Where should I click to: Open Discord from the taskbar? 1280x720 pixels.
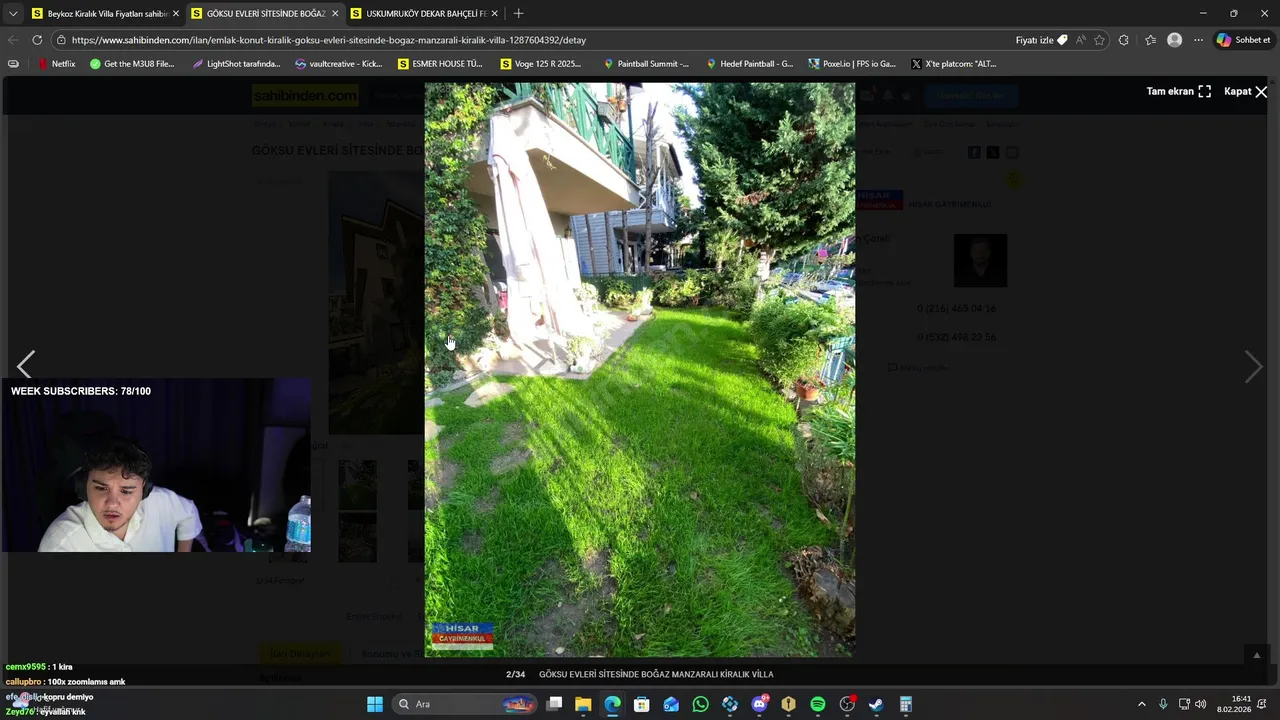point(759,704)
